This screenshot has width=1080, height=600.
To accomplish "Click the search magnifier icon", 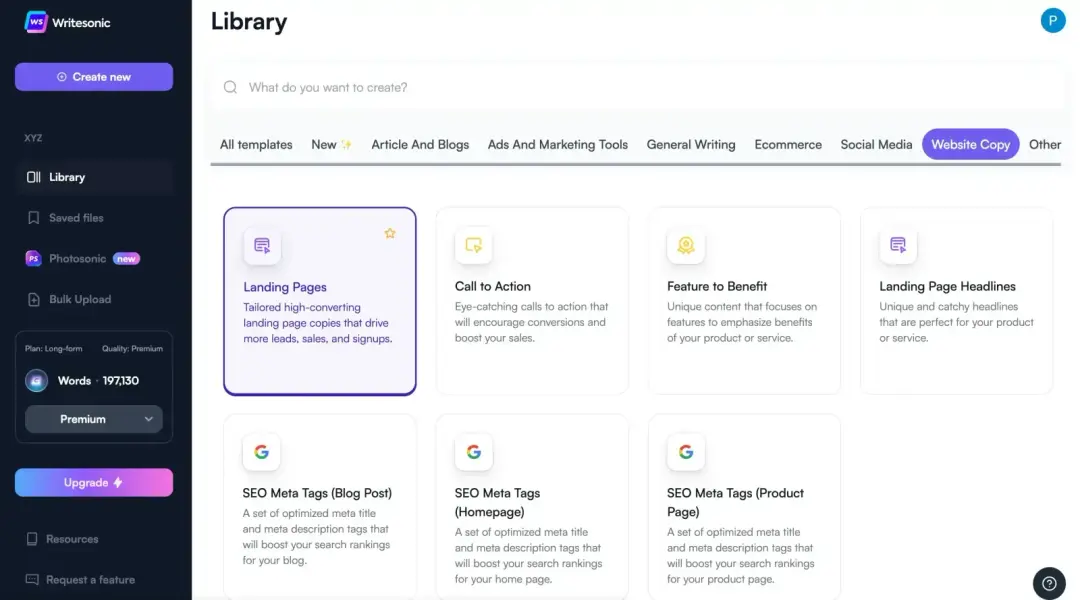I will point(230,87).
